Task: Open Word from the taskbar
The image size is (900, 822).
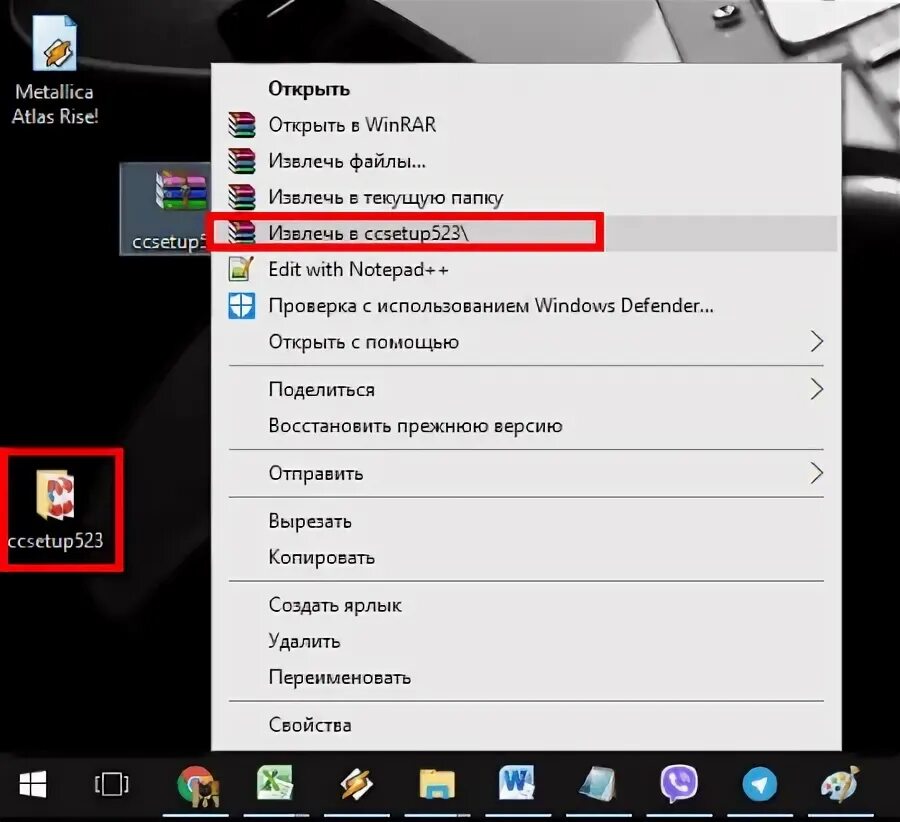Action: click(x=517, y=782)
